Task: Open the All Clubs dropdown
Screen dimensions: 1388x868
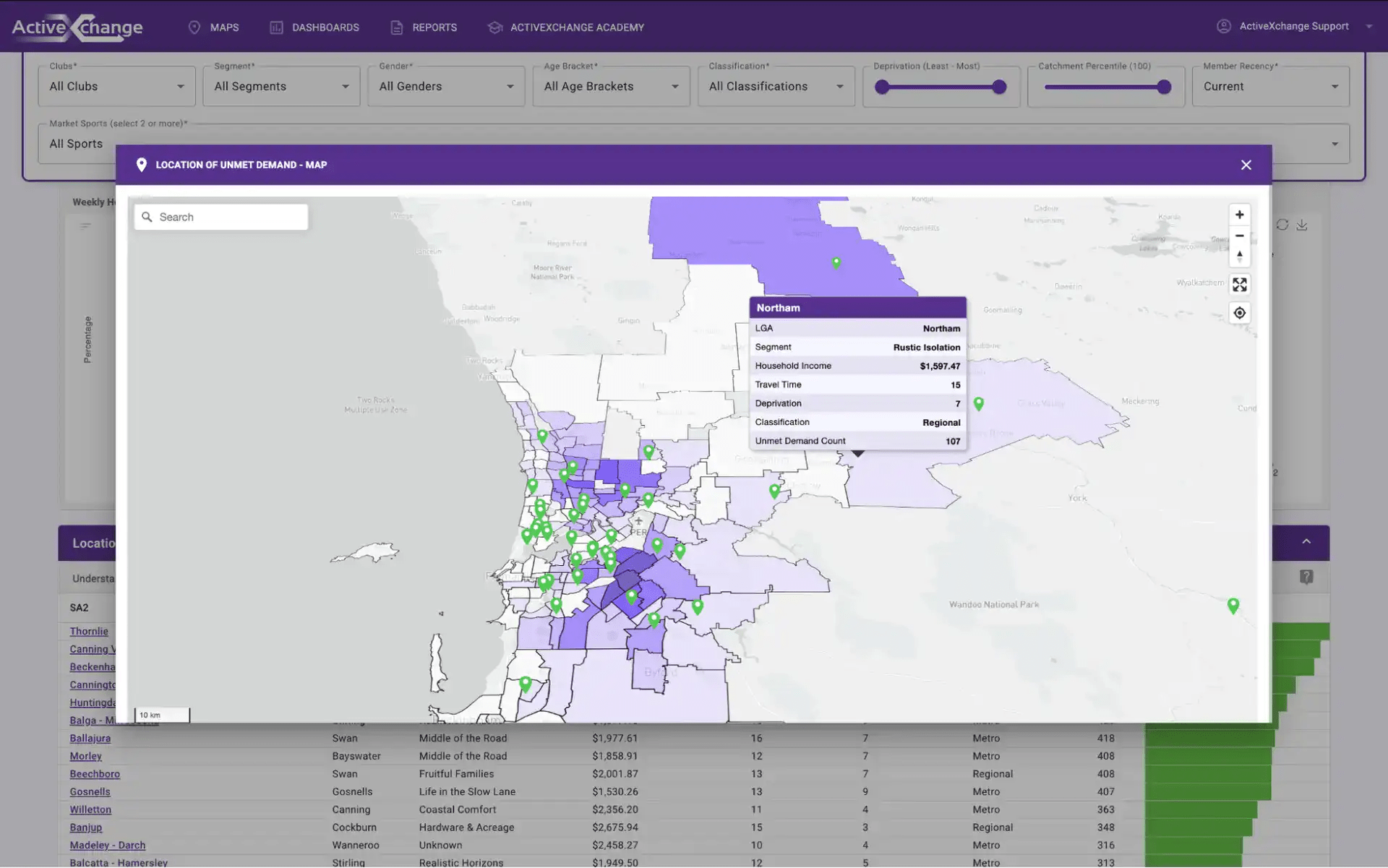Action: [116, 87]
